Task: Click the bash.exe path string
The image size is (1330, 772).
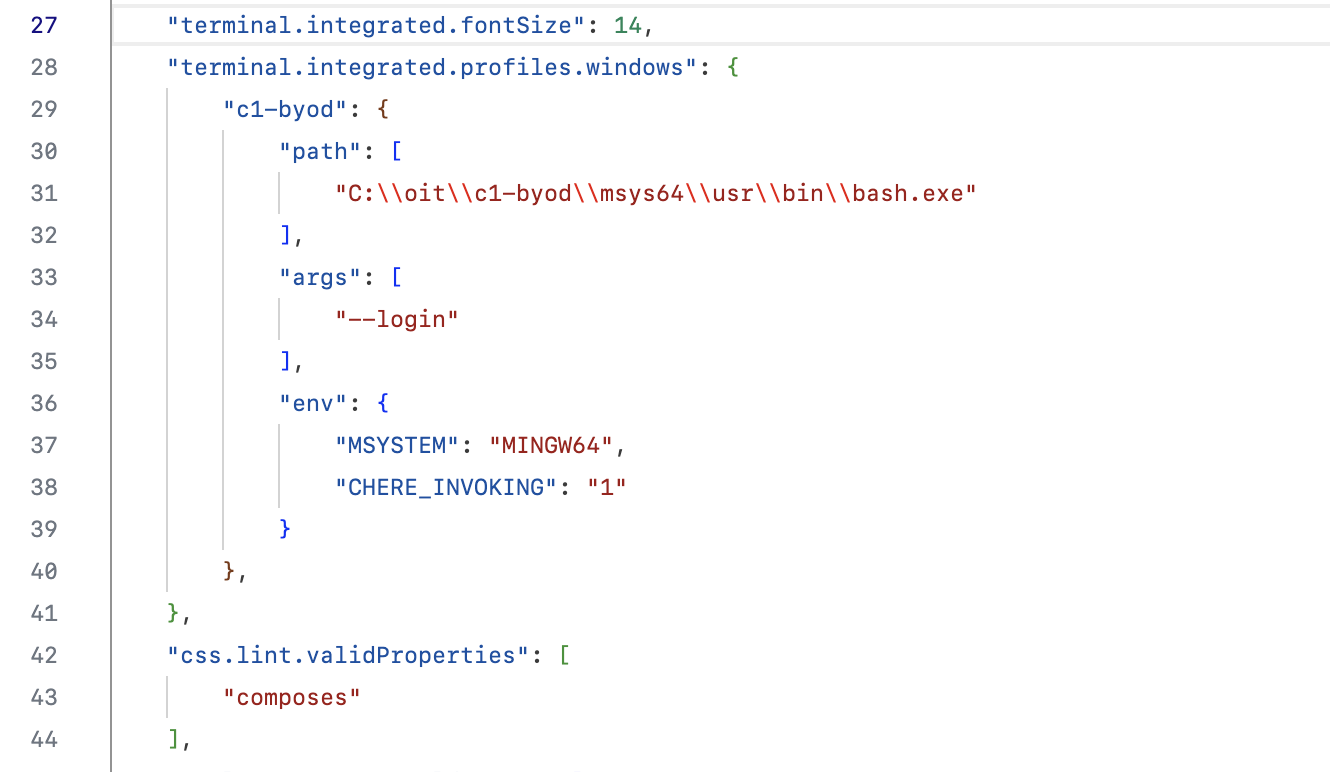Action: 655,193
